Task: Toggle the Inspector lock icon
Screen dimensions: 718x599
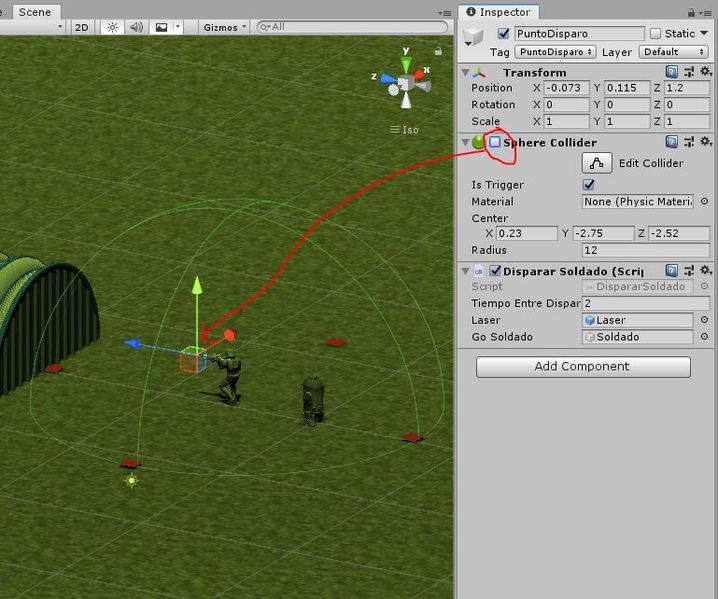Action: pos(691,13)
